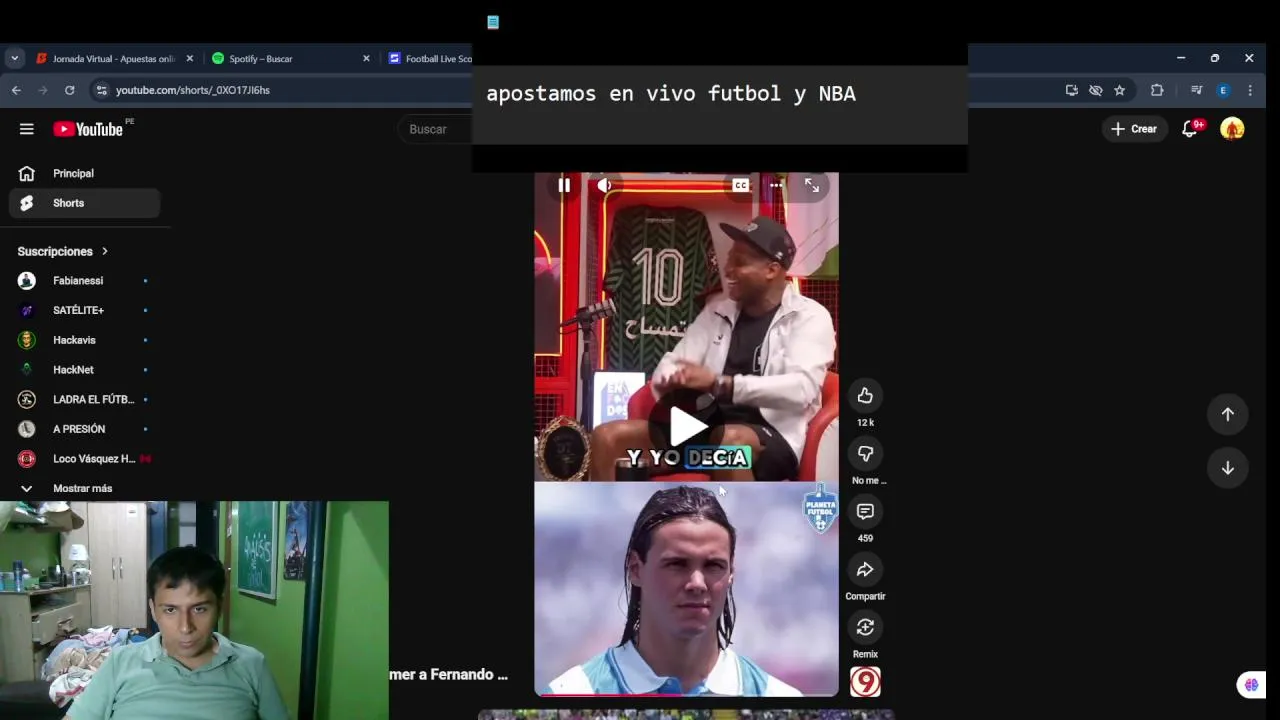This screenshot has height=720, width=1280.
Task: Open LADRA EL FÚTB... channel
Action: (x=85, y=399)
